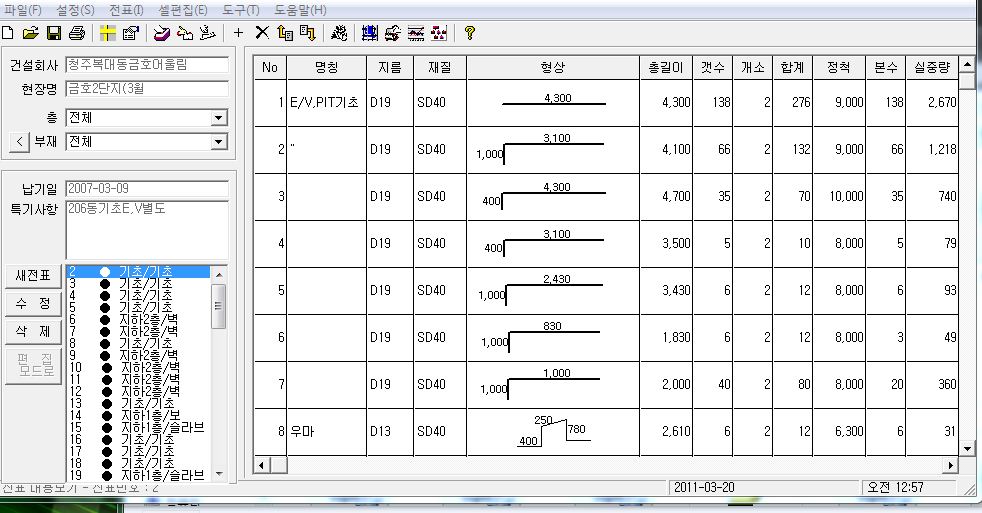
Task: Click the < button beside 부재
Action: coord(19,142)
